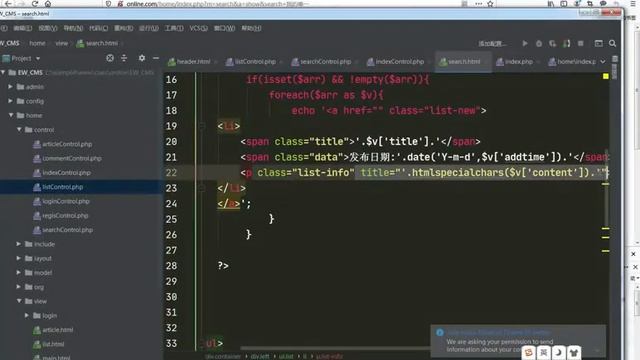Screen dimensions: 640x360
Task: Click line number 22 in gutter
Action: 171,173
